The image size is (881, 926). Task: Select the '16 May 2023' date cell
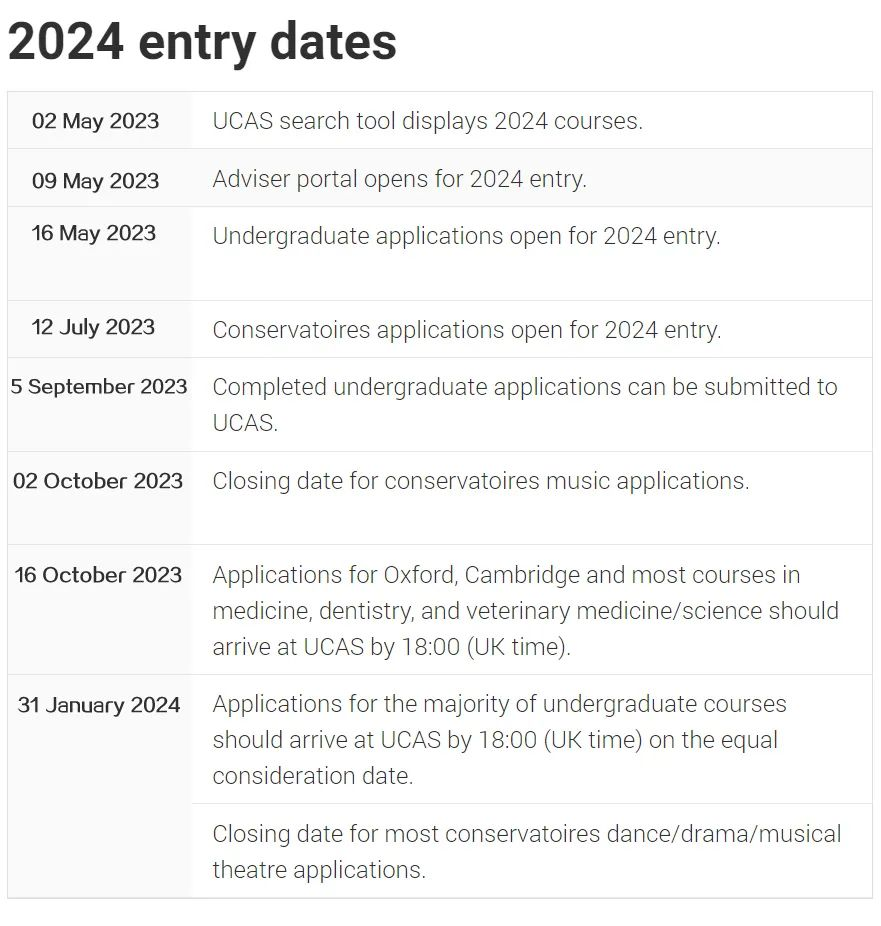(94, 233)
